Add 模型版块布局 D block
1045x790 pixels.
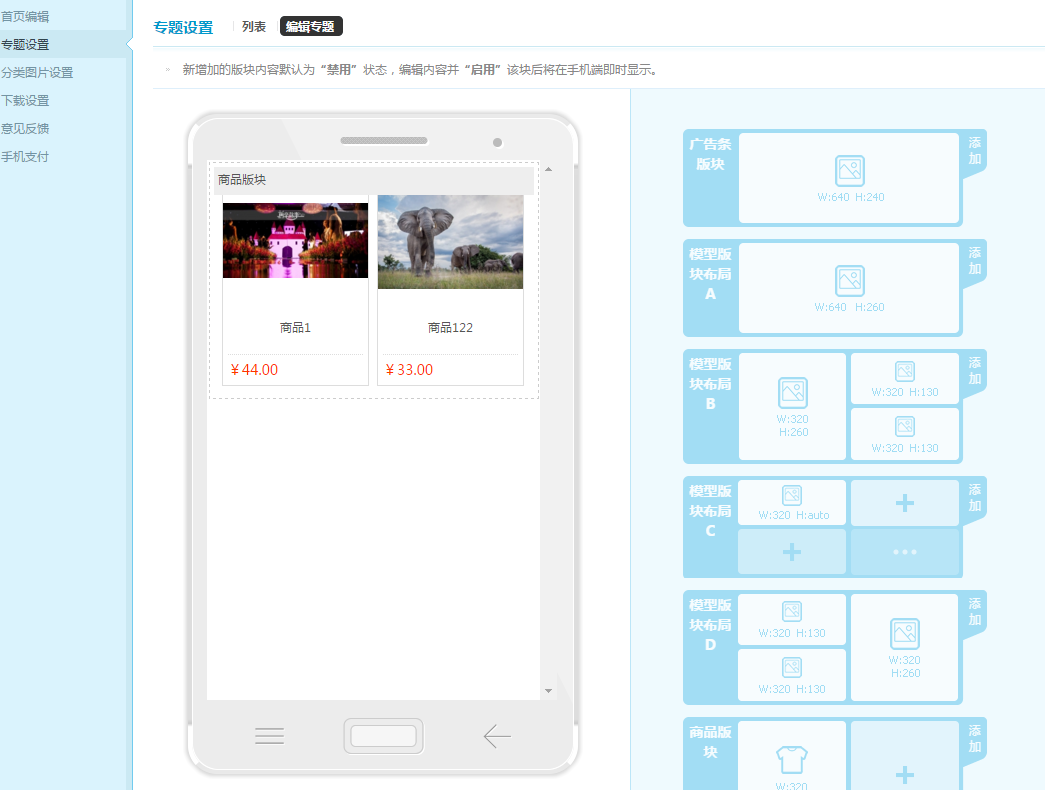tap(974, 611)
